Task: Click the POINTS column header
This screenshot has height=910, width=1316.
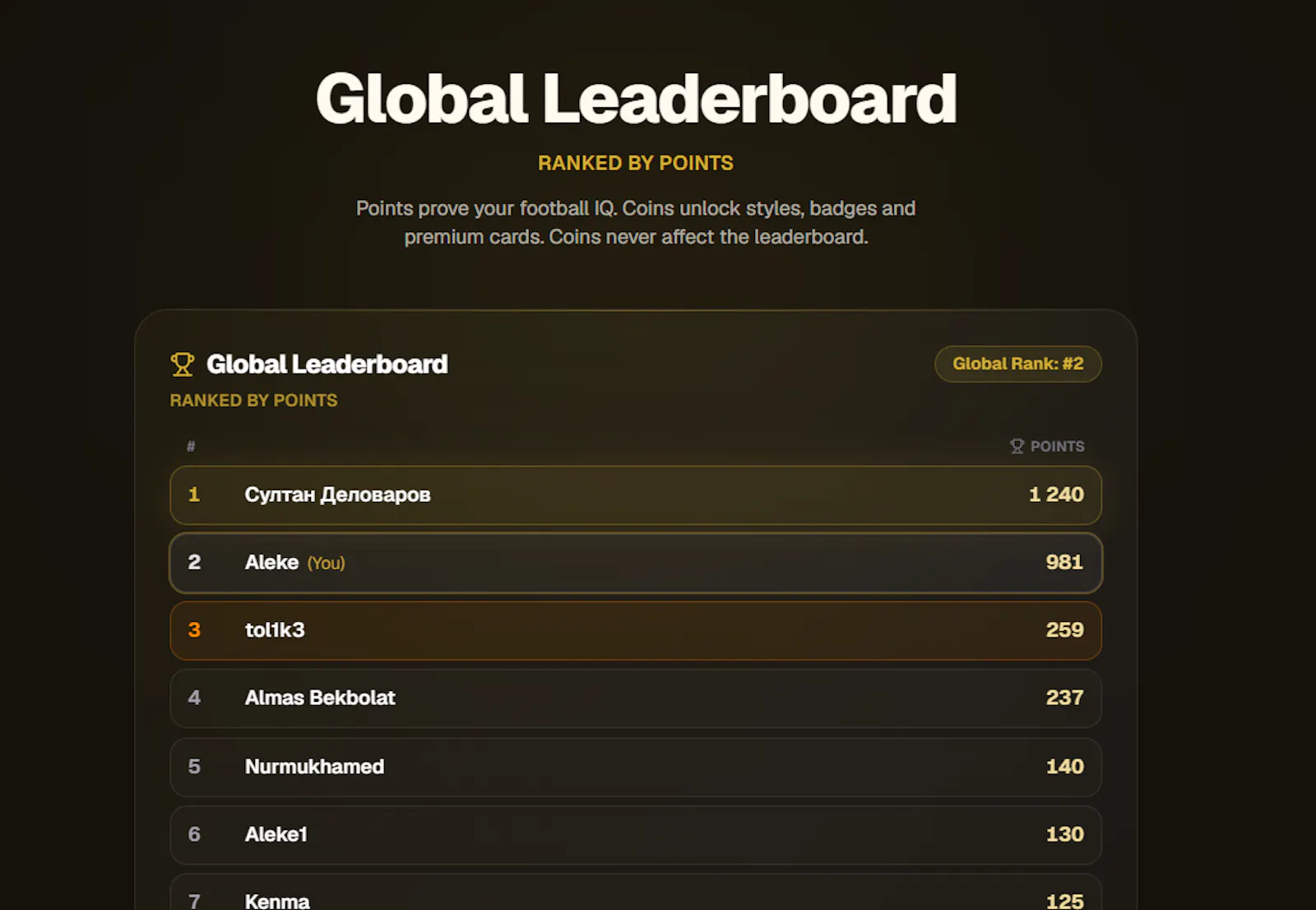Action: pos(1057,446)
